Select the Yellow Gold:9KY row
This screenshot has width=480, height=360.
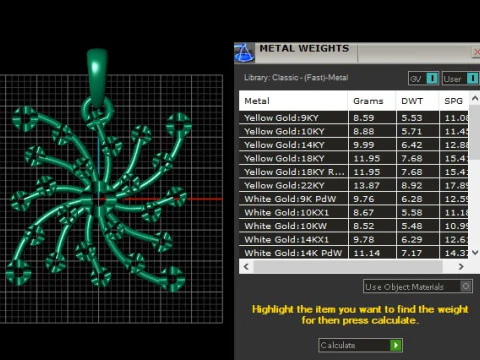click(x=354, y=118)
